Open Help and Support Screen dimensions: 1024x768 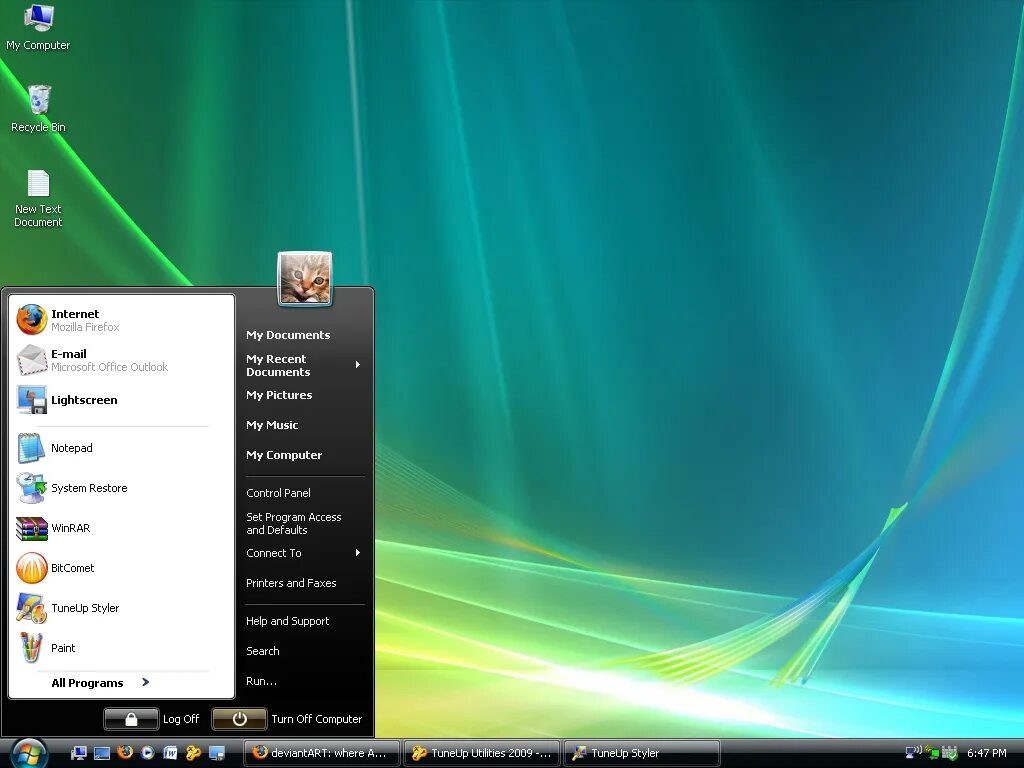[x=287, y=621]
